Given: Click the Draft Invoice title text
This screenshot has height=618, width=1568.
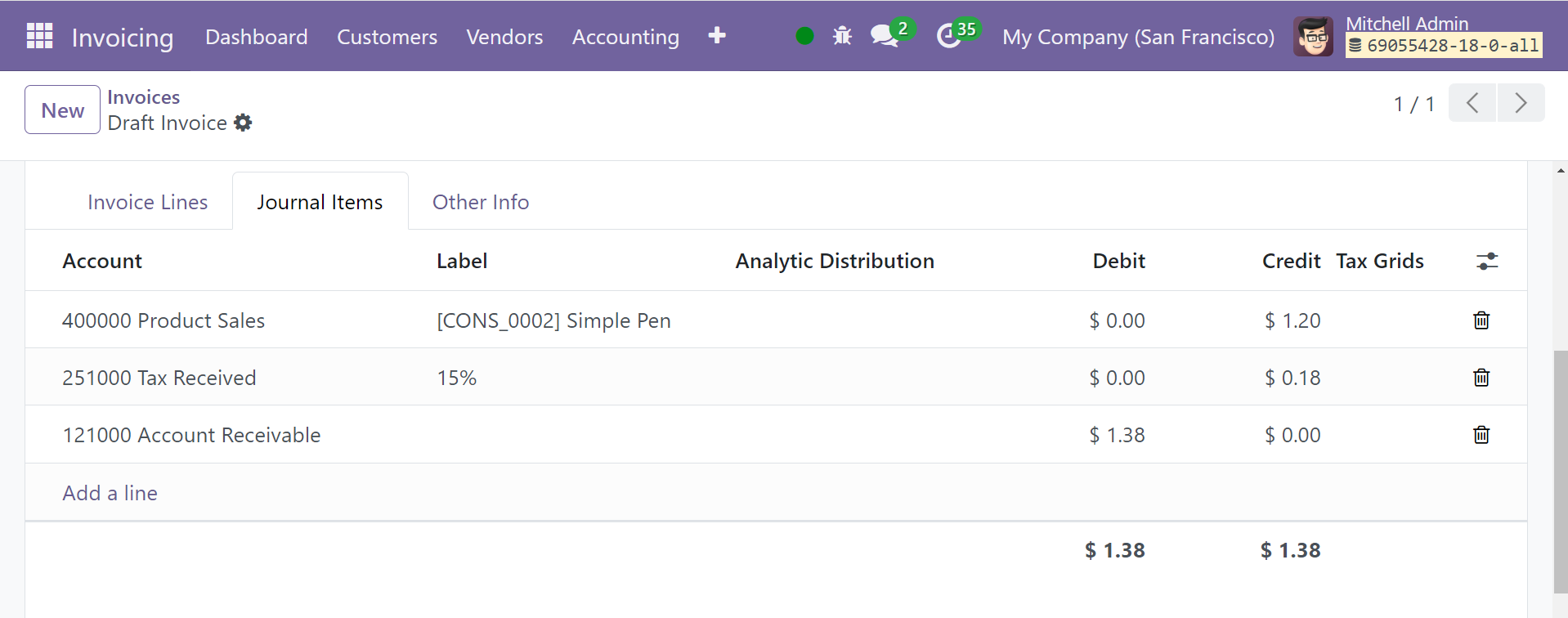Looking at the screenshot, I should (168, 123).
